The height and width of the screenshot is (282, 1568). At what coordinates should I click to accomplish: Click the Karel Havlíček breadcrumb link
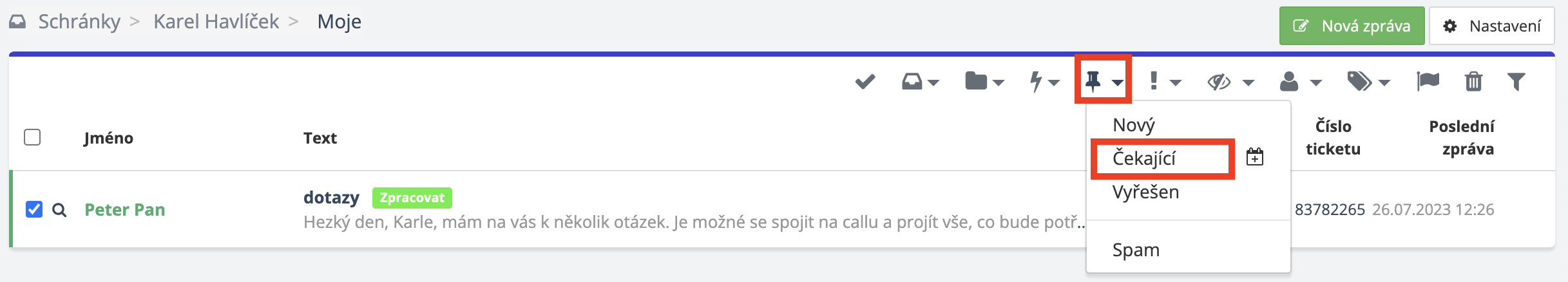pyautogui.click(x=216, y=22)
